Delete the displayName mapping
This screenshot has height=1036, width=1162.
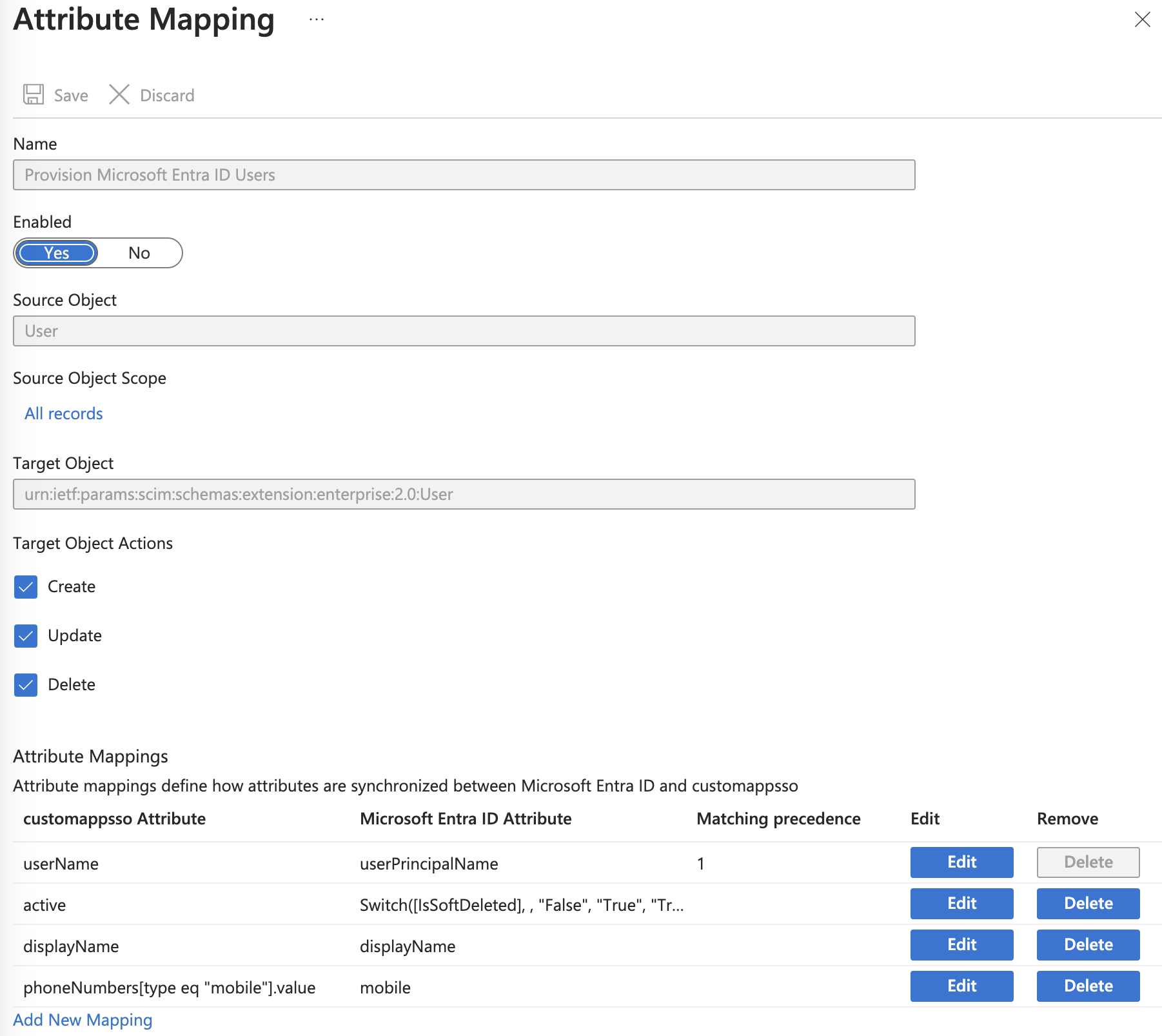point(1088,945)
